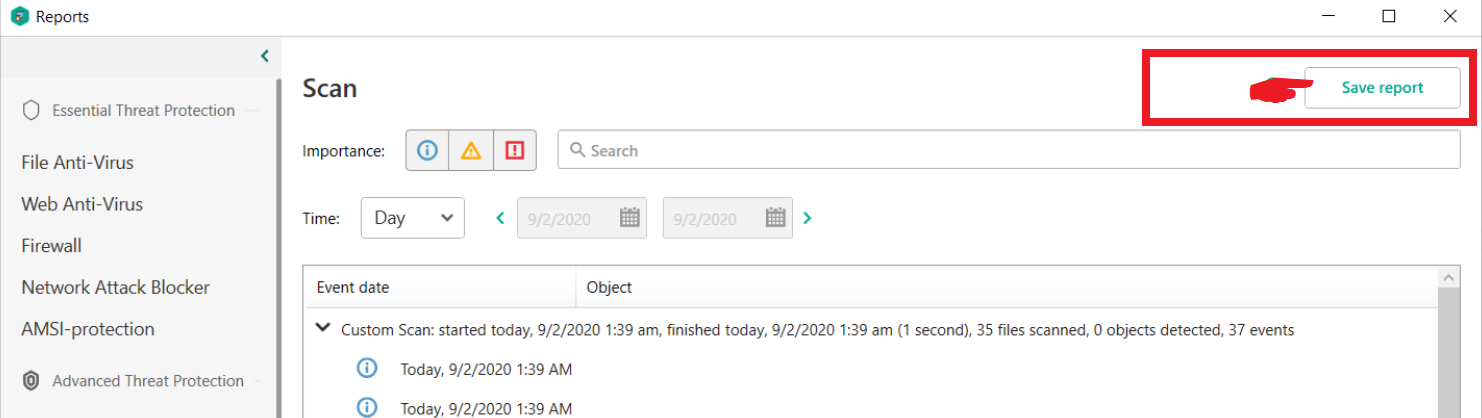Click the Save report button

click(1382, 88)
